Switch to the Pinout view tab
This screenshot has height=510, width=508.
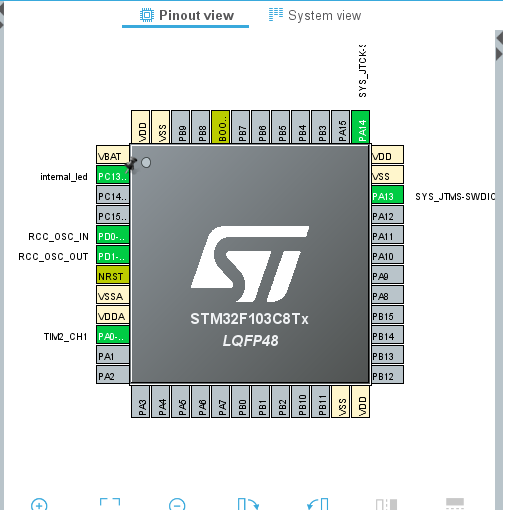[x=186, y=15]
